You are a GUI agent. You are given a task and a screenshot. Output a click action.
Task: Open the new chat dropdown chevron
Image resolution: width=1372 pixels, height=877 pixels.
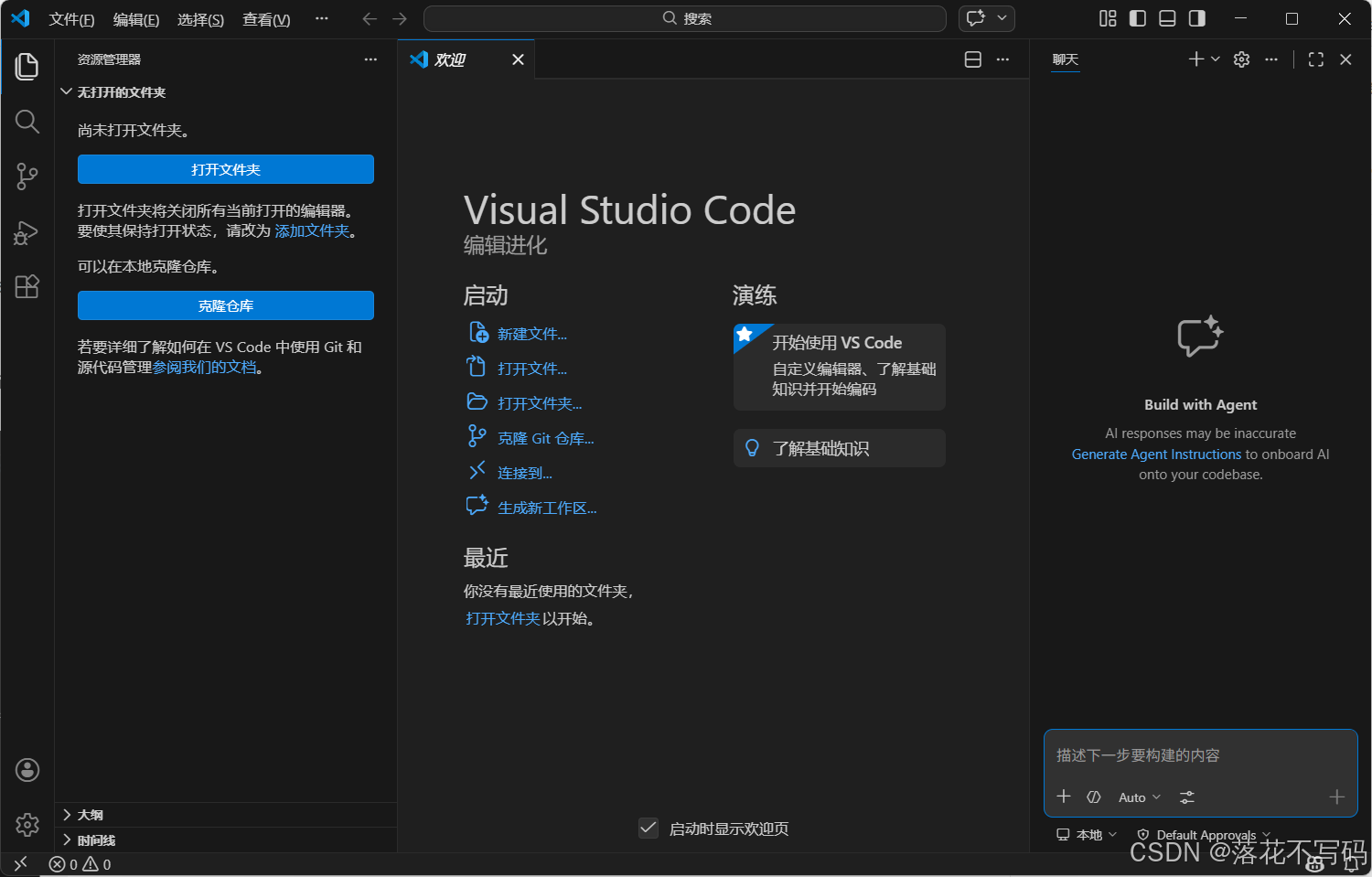pyautogui.click(x=1216, y=59)
